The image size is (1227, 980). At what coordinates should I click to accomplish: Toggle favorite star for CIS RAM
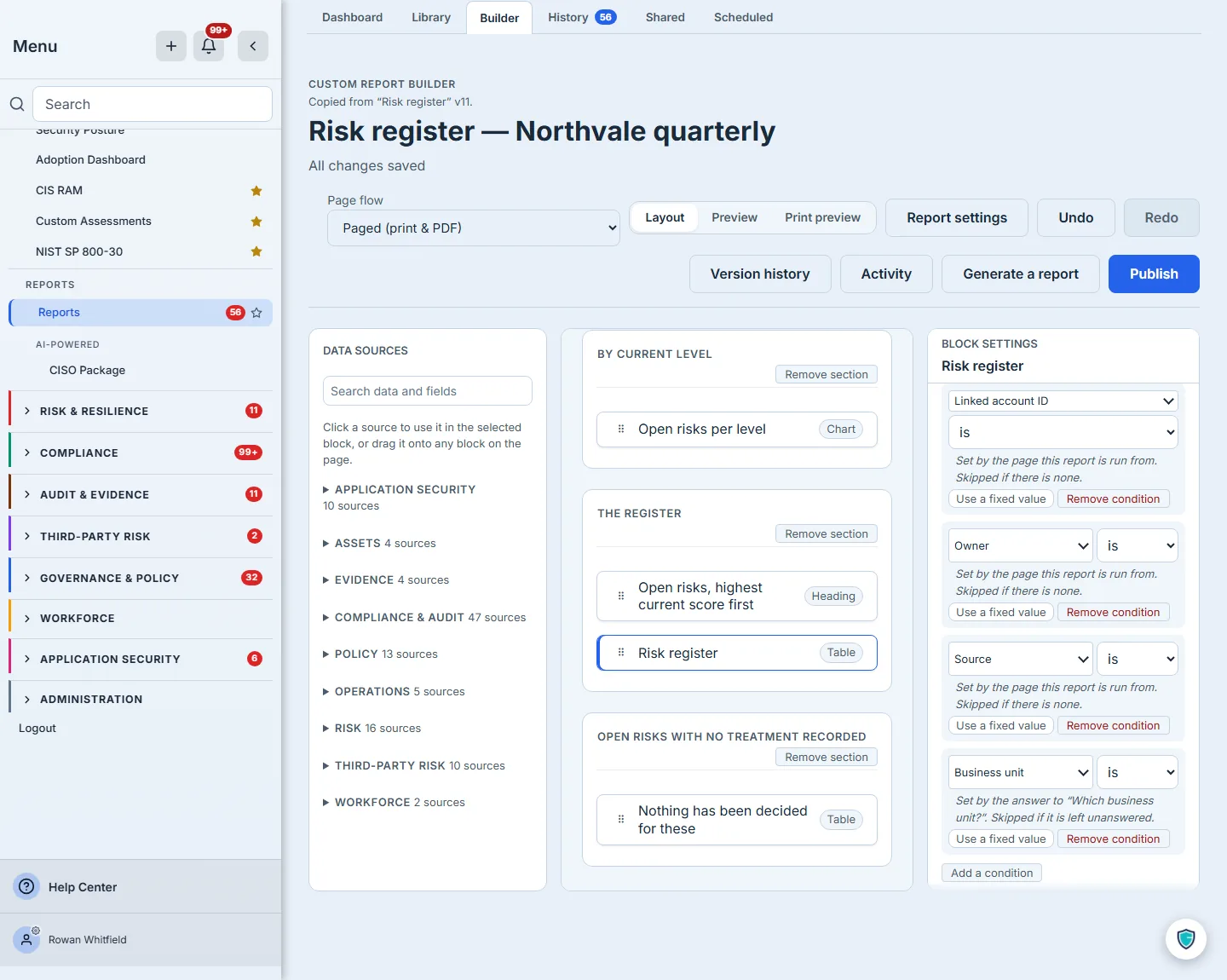click(256, 191)
